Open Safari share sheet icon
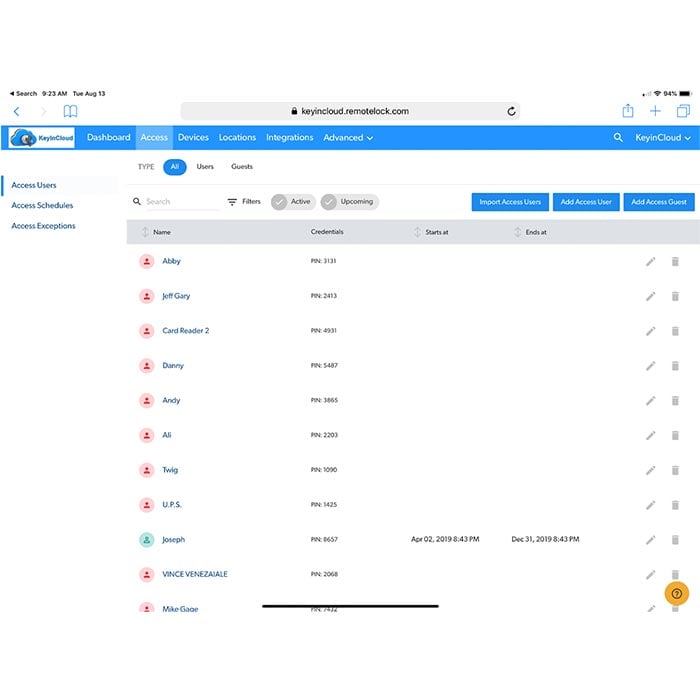The width and height of the screenshot is (700, 700). 628,111
